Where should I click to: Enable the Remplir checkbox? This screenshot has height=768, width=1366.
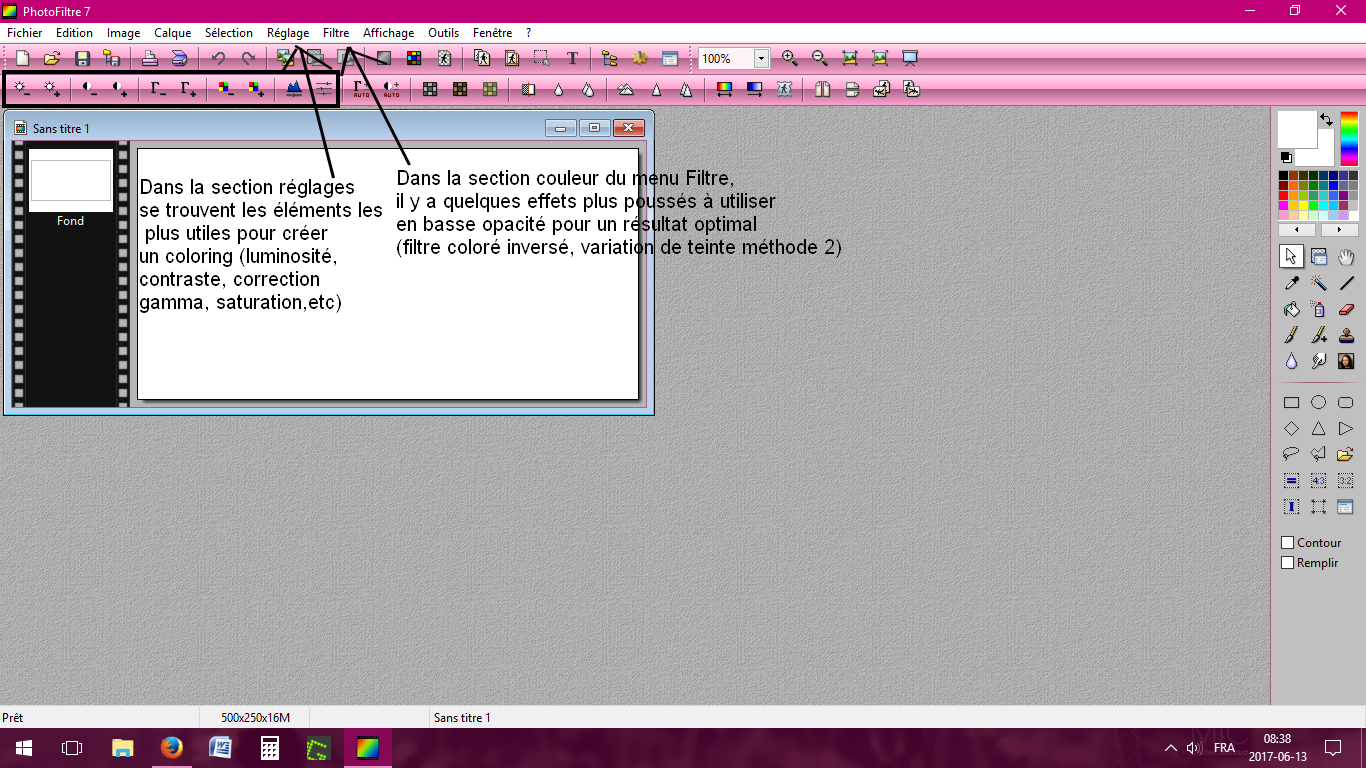click(1288, 563)
